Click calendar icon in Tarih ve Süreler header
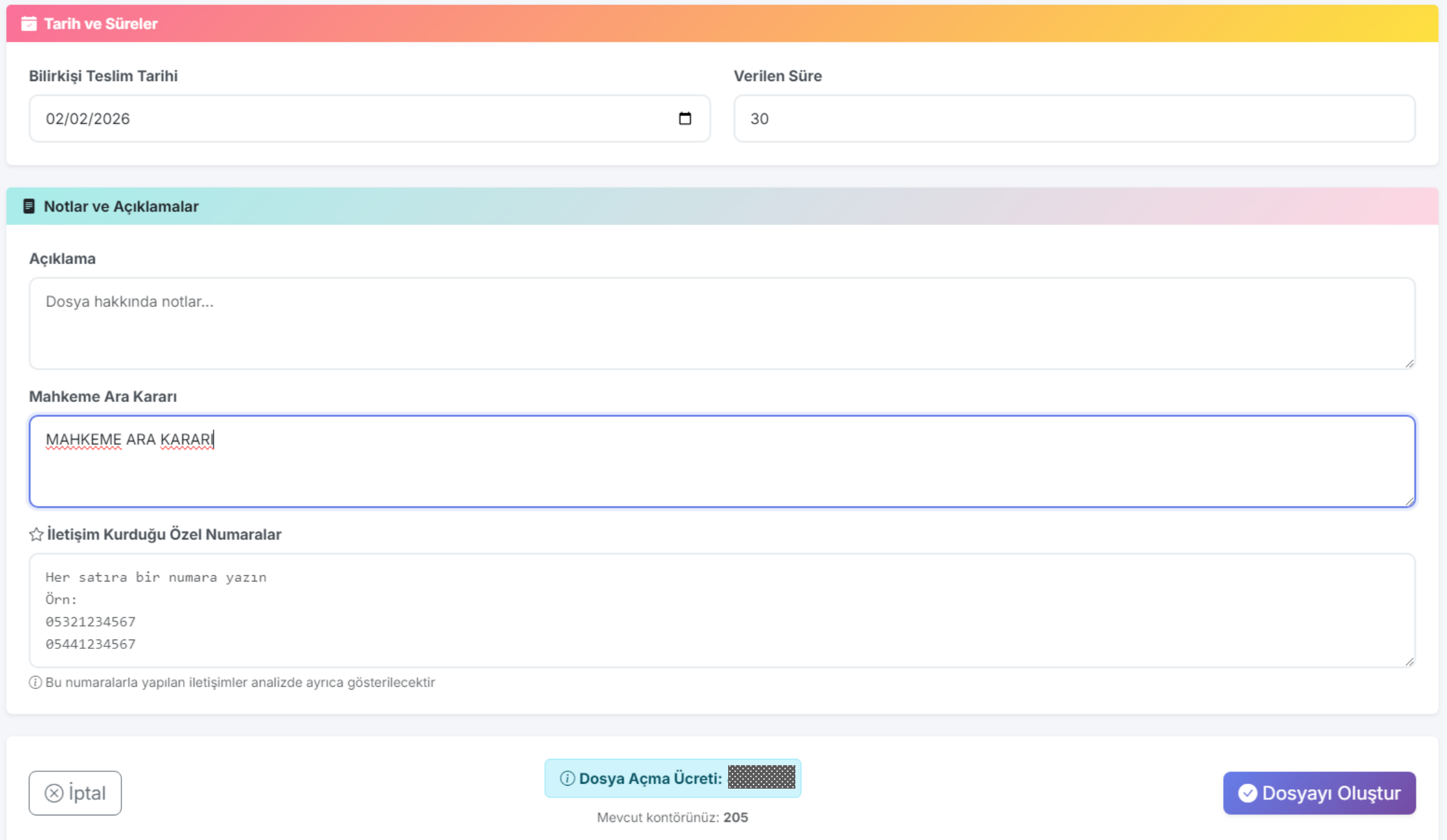 point(28,24)
